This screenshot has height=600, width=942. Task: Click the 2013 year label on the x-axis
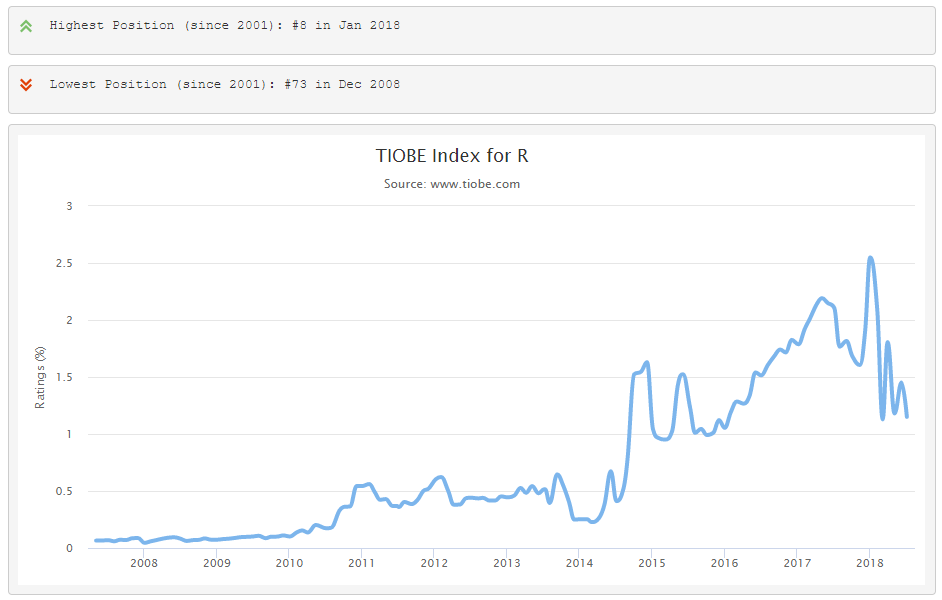coord(506,563)
